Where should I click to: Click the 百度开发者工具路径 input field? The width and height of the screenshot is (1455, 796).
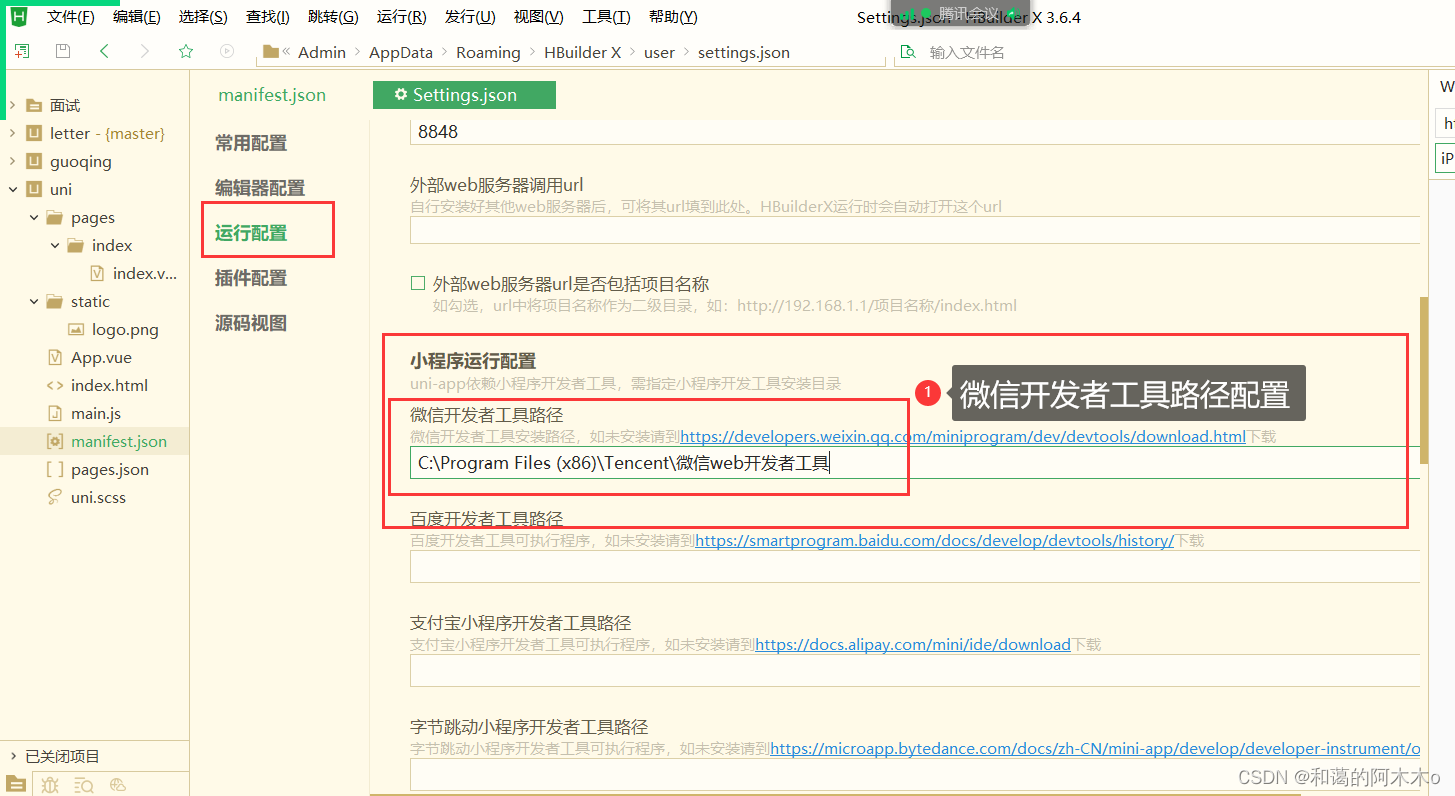915,566
